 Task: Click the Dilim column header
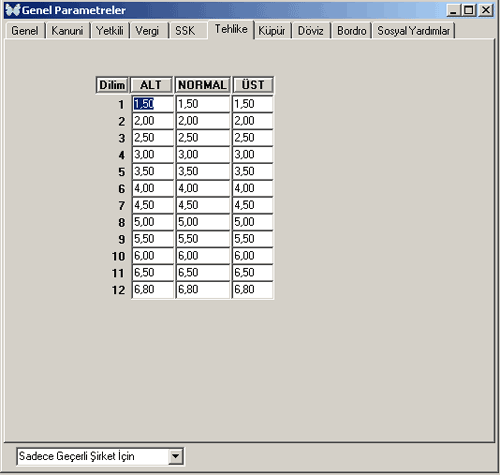[x=112, y=85]
